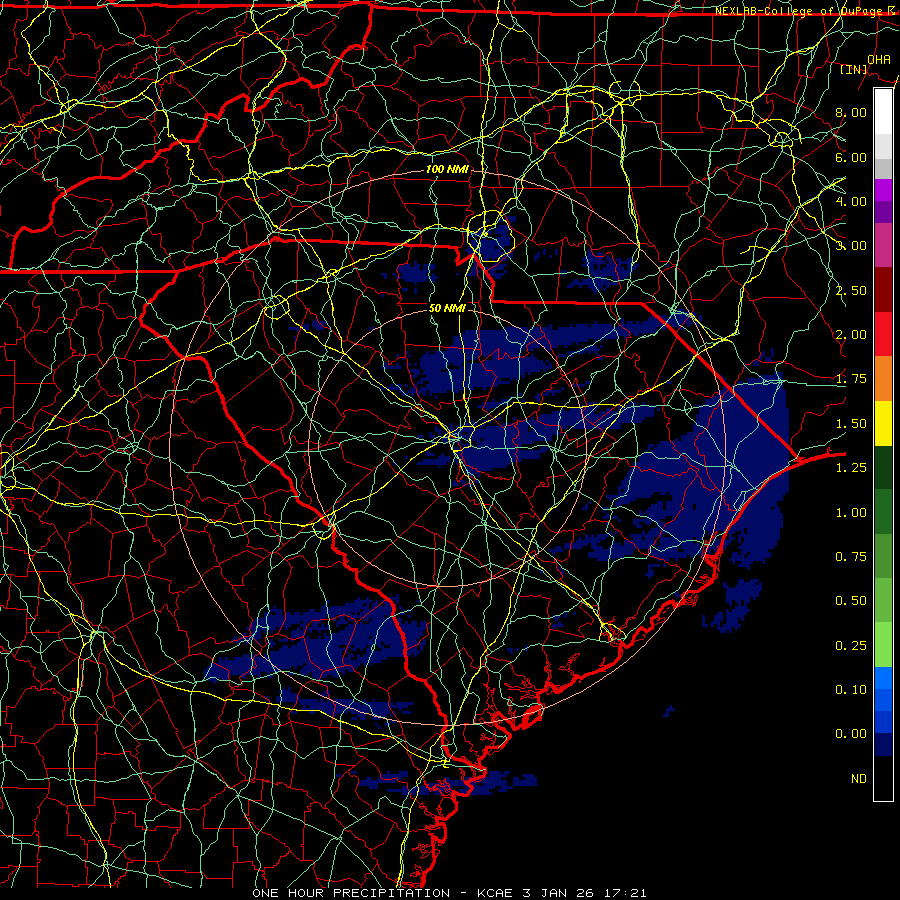The image size is (900, 900).
Task: Click the '[IN]' units label
Action: [854, 69]
